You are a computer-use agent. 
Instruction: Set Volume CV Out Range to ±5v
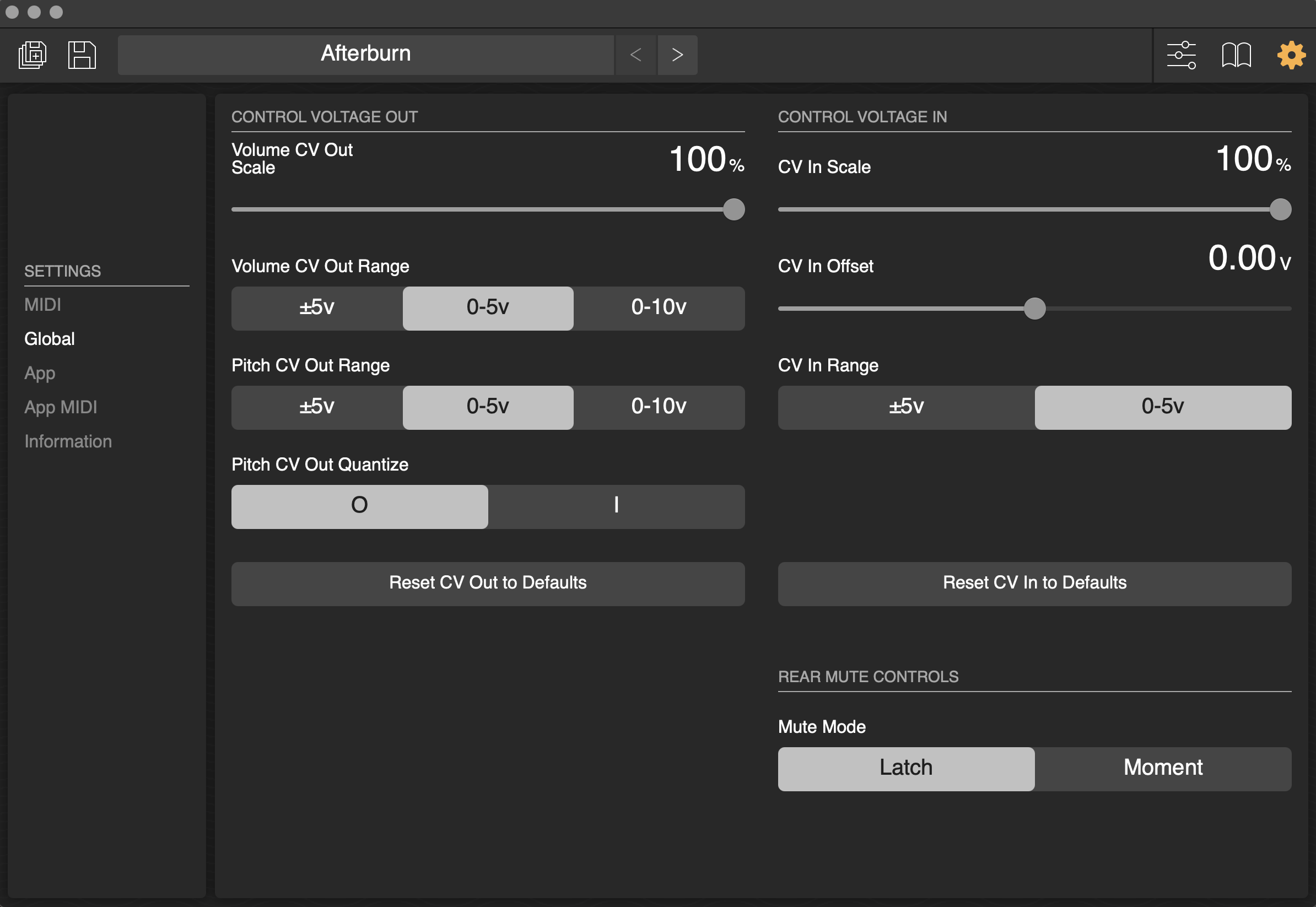pyautogui.click(x=316, y=308)
